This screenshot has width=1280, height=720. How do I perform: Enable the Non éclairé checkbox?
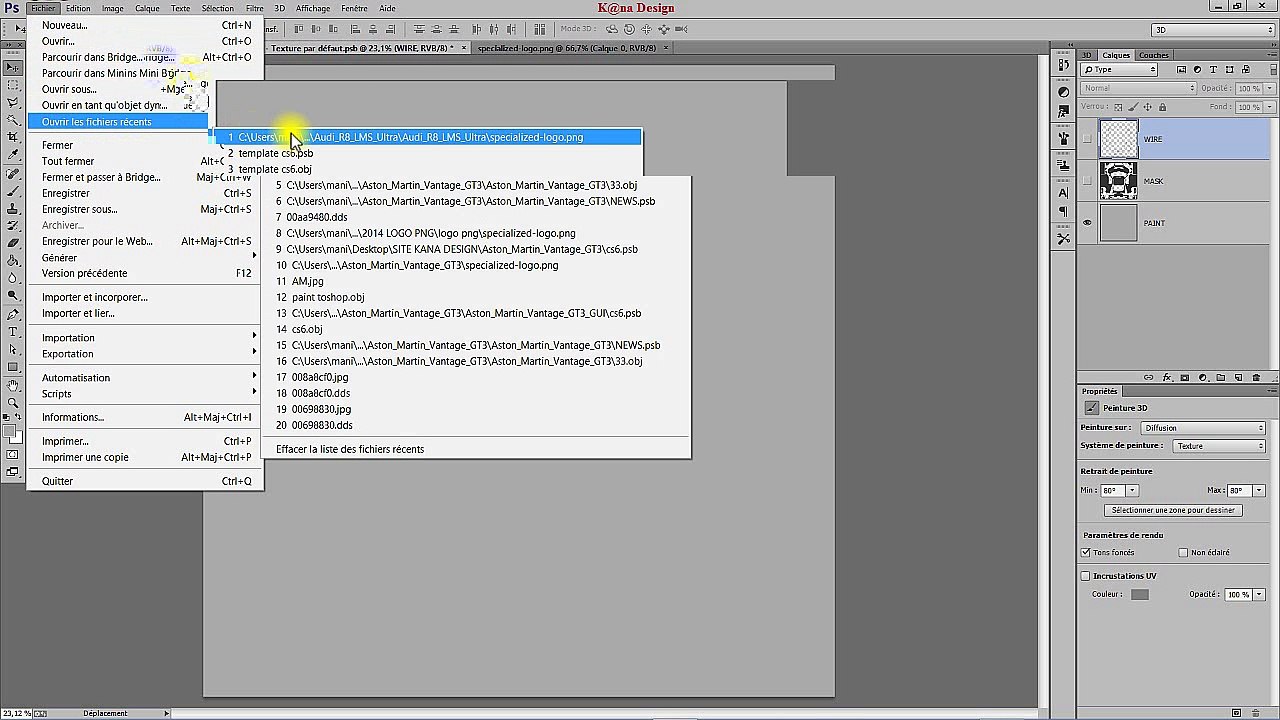tap(1184, 552)
